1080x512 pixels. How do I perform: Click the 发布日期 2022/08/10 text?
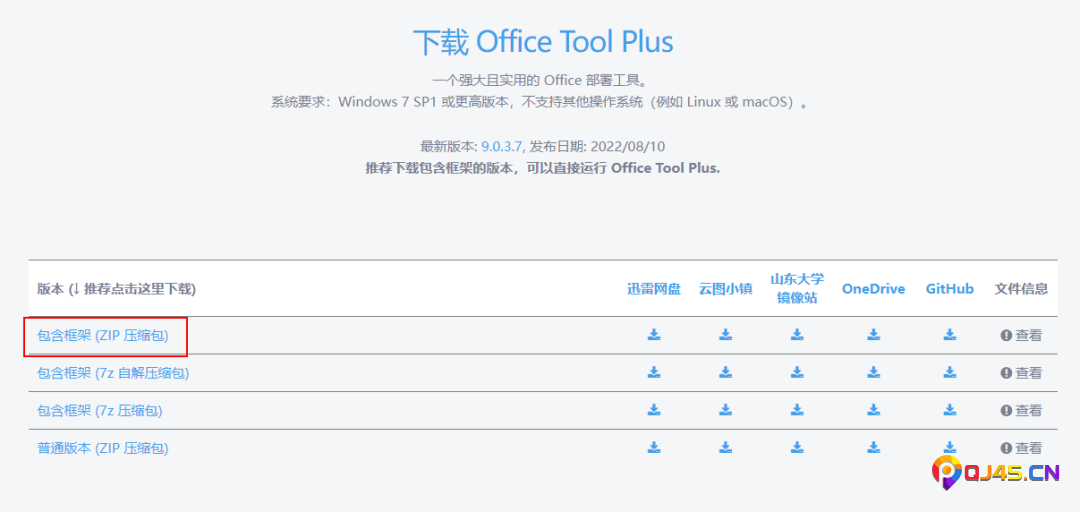point(597,146)
